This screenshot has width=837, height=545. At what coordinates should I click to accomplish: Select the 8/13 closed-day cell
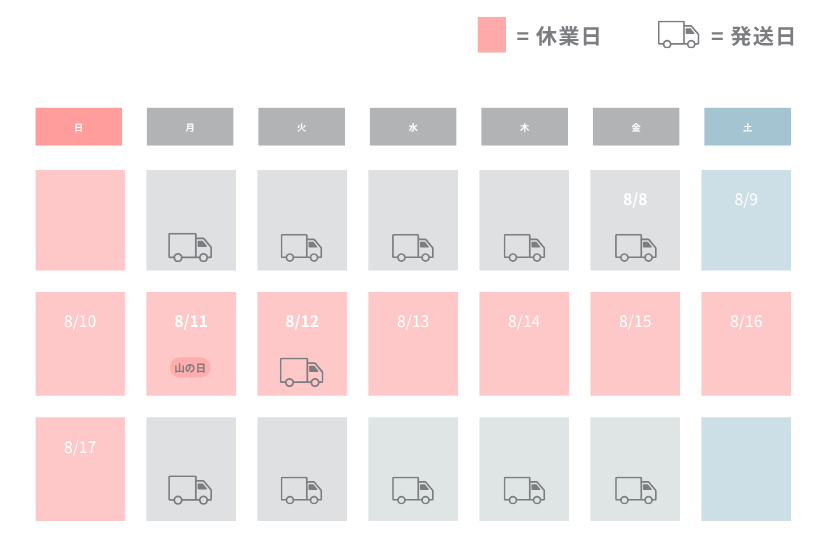[x=413, y=344]
